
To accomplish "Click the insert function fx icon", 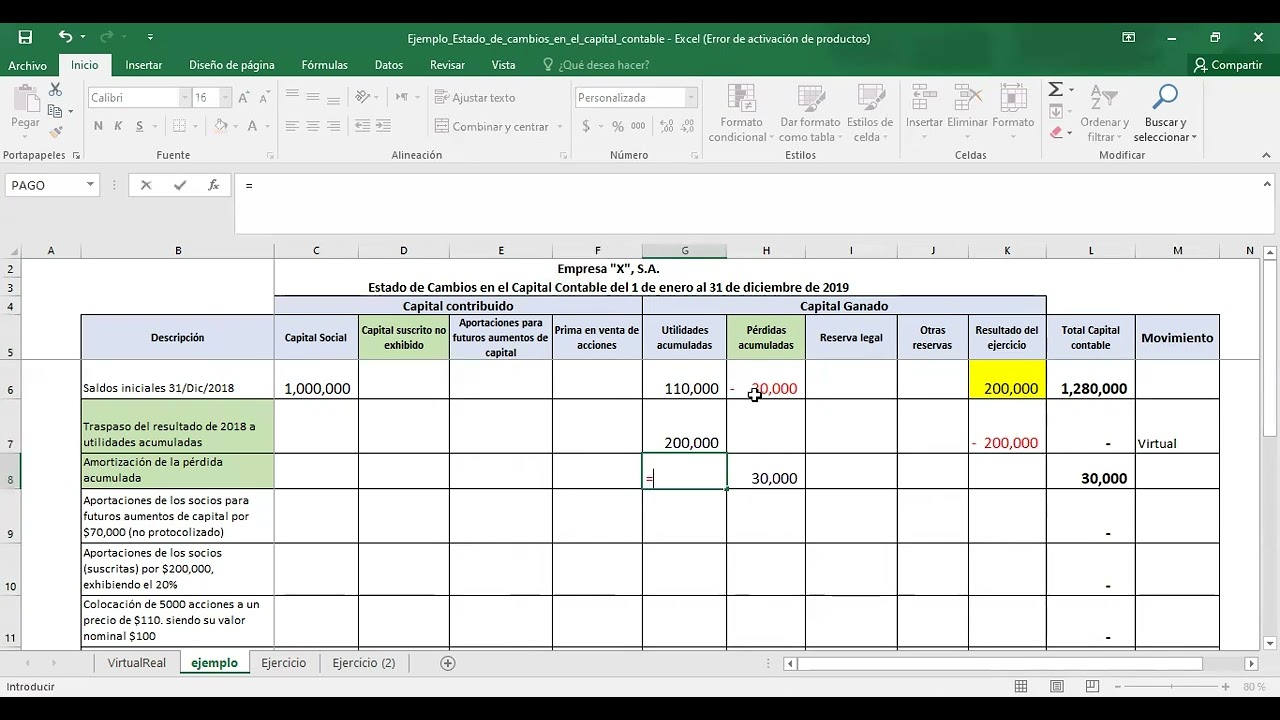I will (x=213, y=185).
